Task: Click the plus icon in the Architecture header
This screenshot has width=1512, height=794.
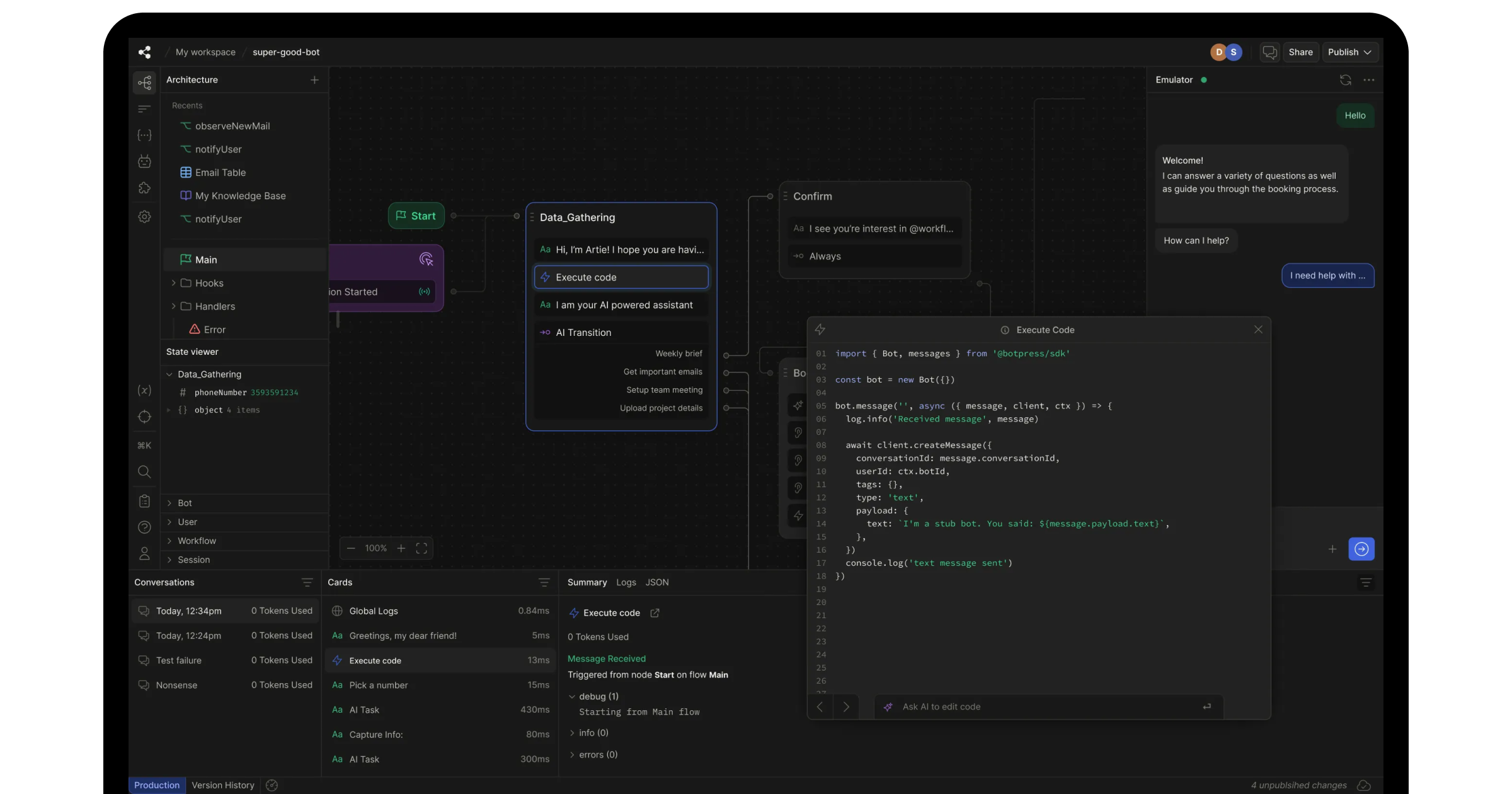Action: [x=314, y=80]
